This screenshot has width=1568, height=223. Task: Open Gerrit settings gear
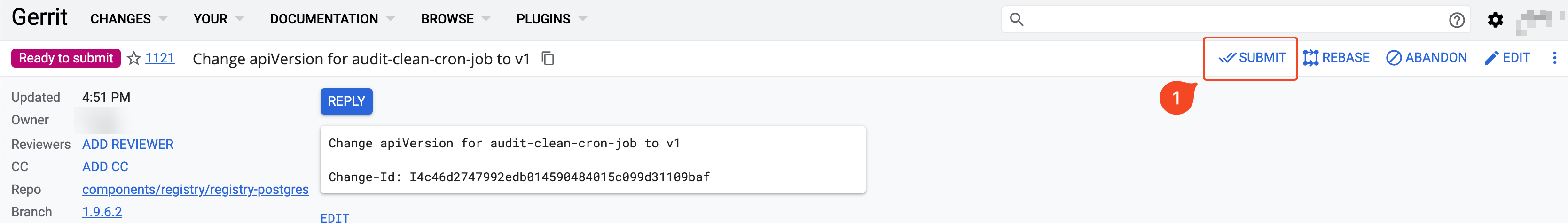[x=1495, y=20]
